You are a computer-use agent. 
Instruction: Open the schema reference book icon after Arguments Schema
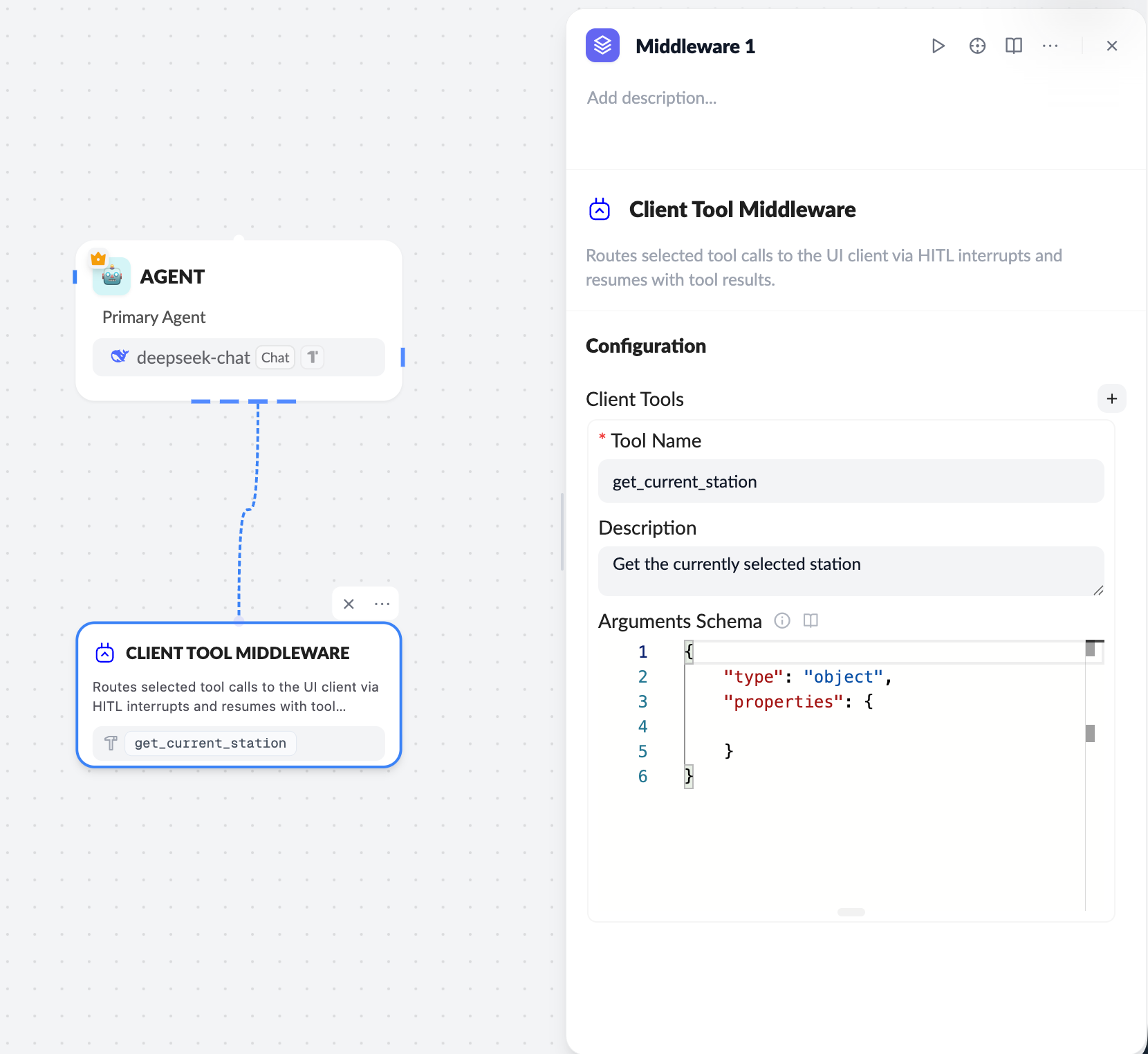coord(811,620)
